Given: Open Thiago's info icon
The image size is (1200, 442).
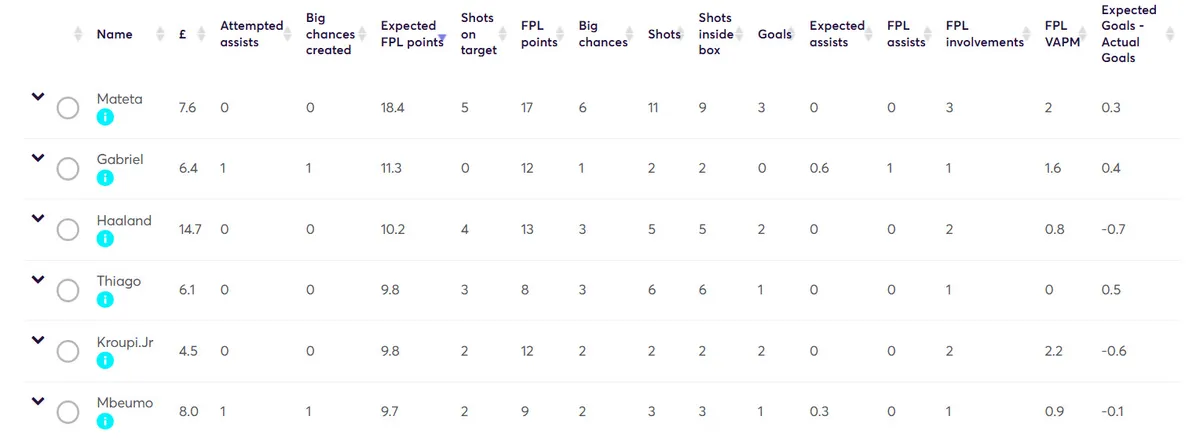Looking at the screenshot, I should (106, 300).
